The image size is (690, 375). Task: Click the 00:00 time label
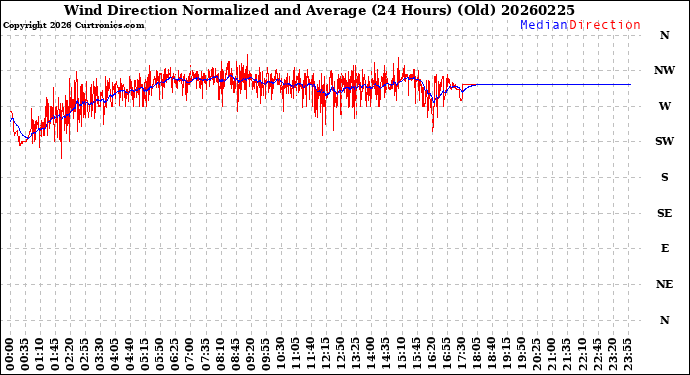[x=10, y=354]
